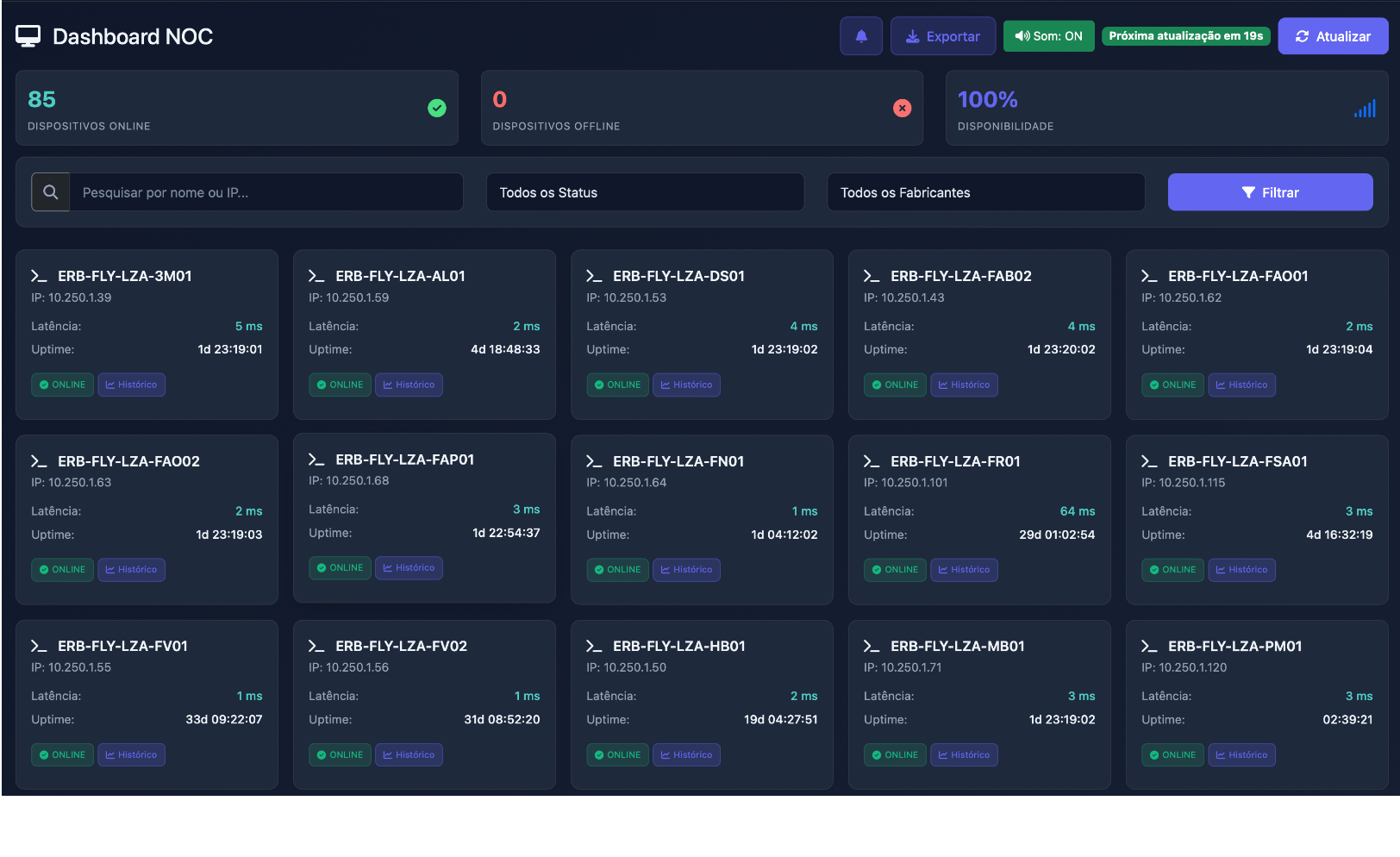Click the ONLINE status badge for ERB-FLY-LZA-FR01
The height and width of the screenshot is (857, 1400).
tap(895, 570)
